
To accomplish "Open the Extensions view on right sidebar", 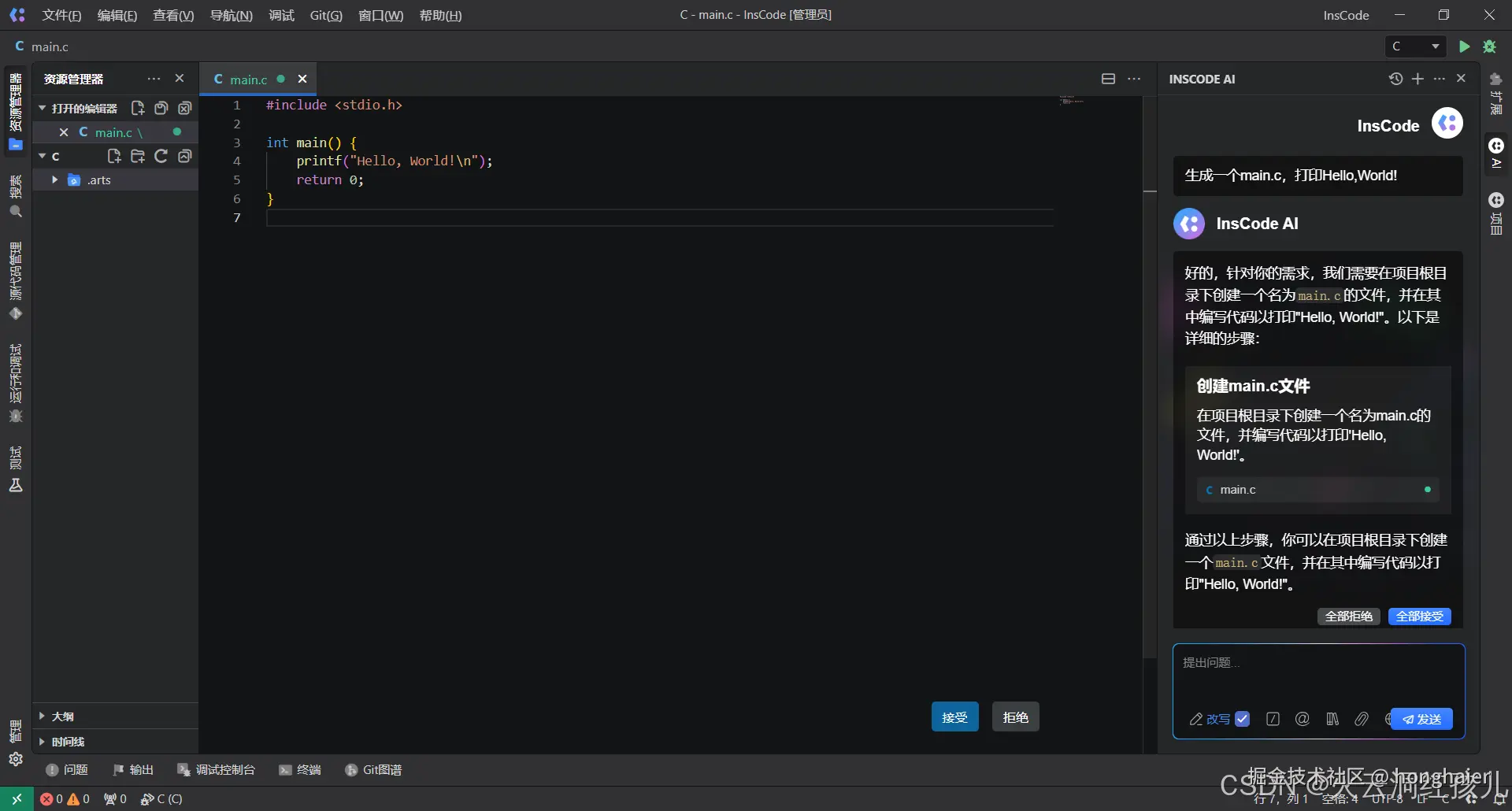I will pos(1496,93).
